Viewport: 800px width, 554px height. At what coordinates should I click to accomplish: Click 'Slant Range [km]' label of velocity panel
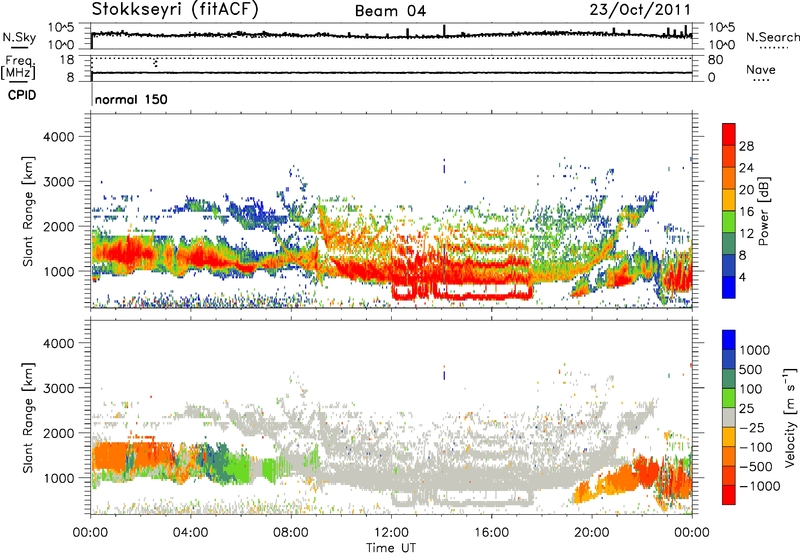pos(28,417)
